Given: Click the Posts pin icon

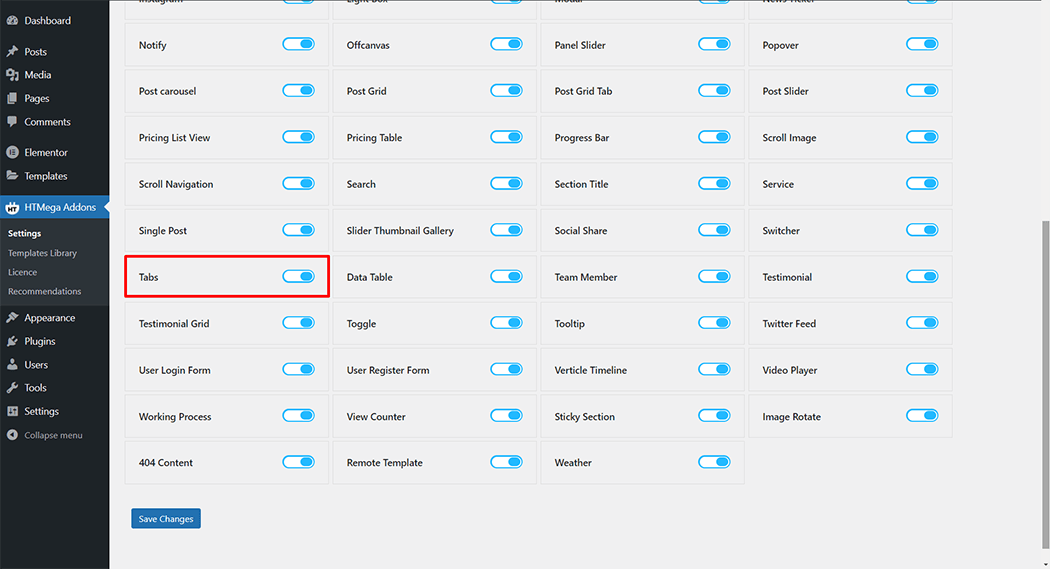Looking at the screenshot, I should click(x=12, y=52).
